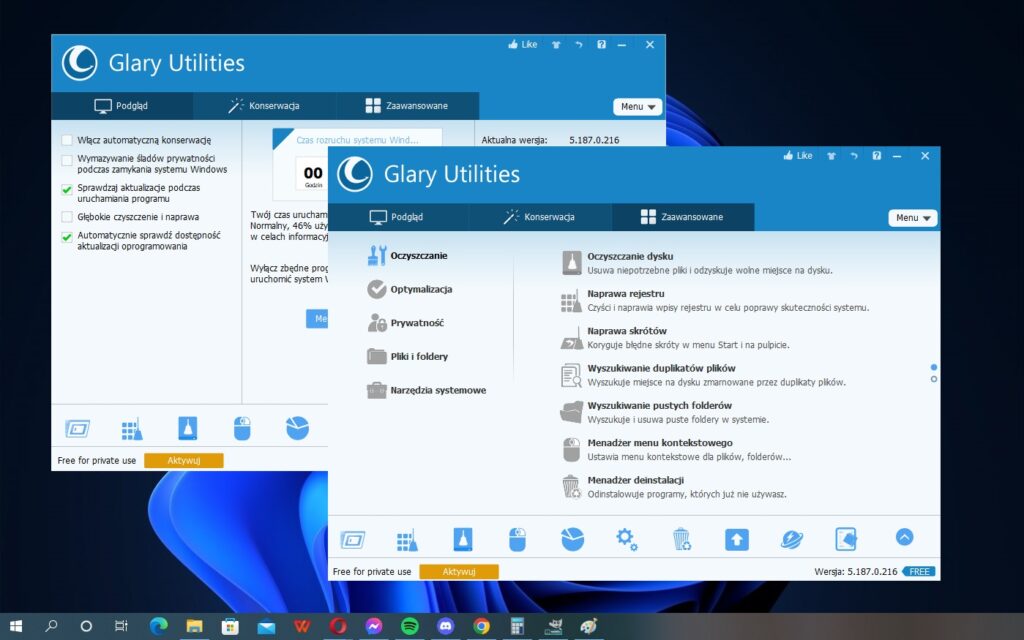Open Windows Start menu
Screen dimensions: 1024x640
[x=16, y=626]
